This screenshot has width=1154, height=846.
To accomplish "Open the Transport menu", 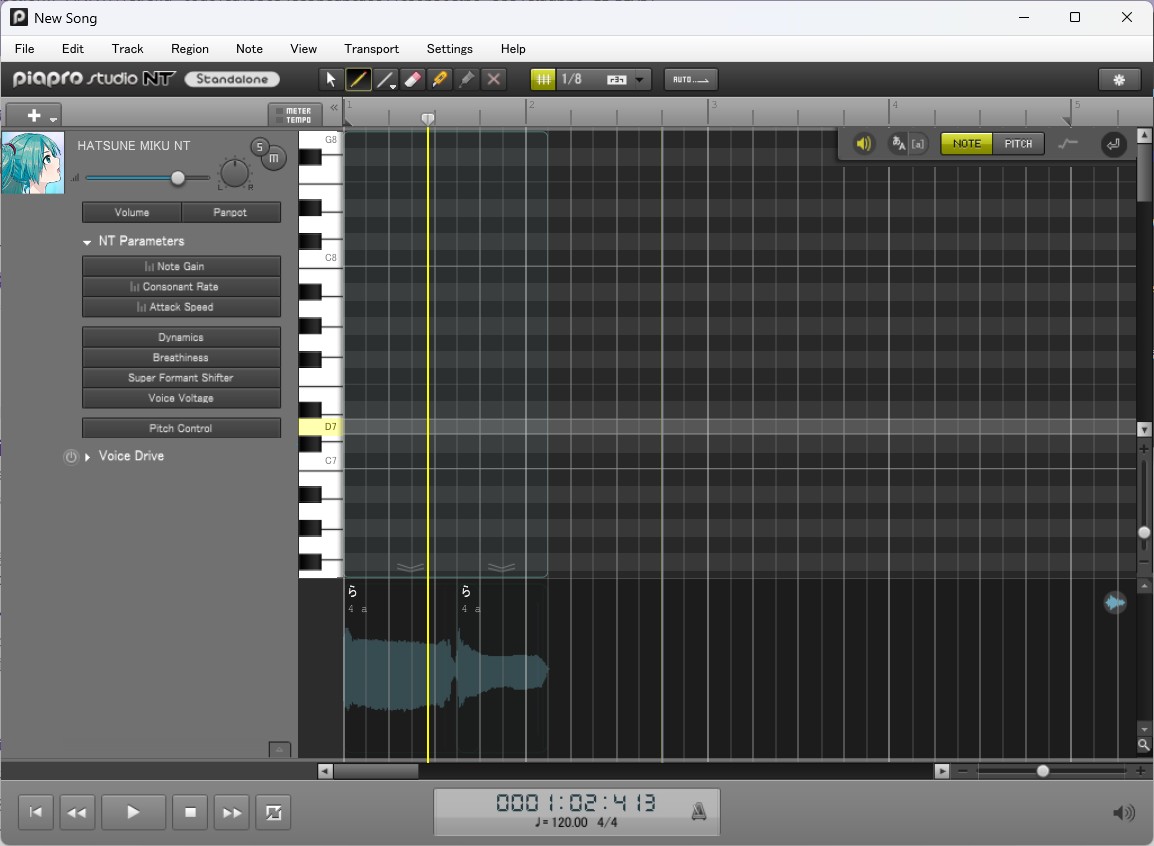I will [371, 48].
